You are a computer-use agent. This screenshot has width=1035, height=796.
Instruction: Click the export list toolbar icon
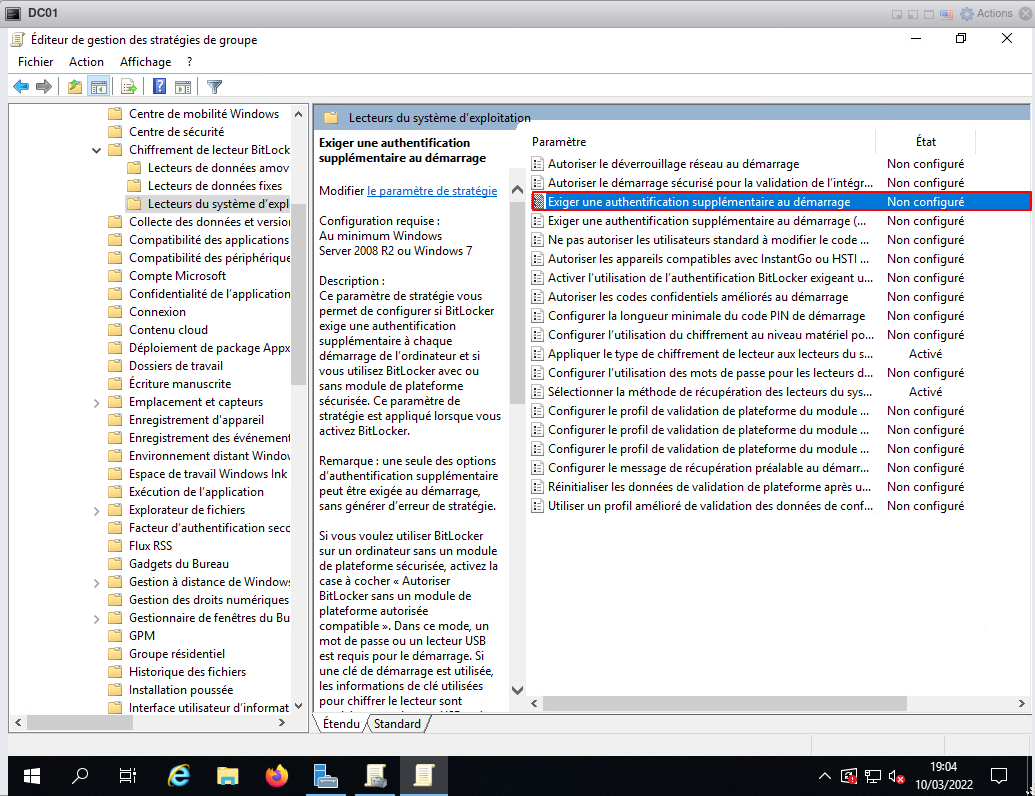[x=129, y=87]
